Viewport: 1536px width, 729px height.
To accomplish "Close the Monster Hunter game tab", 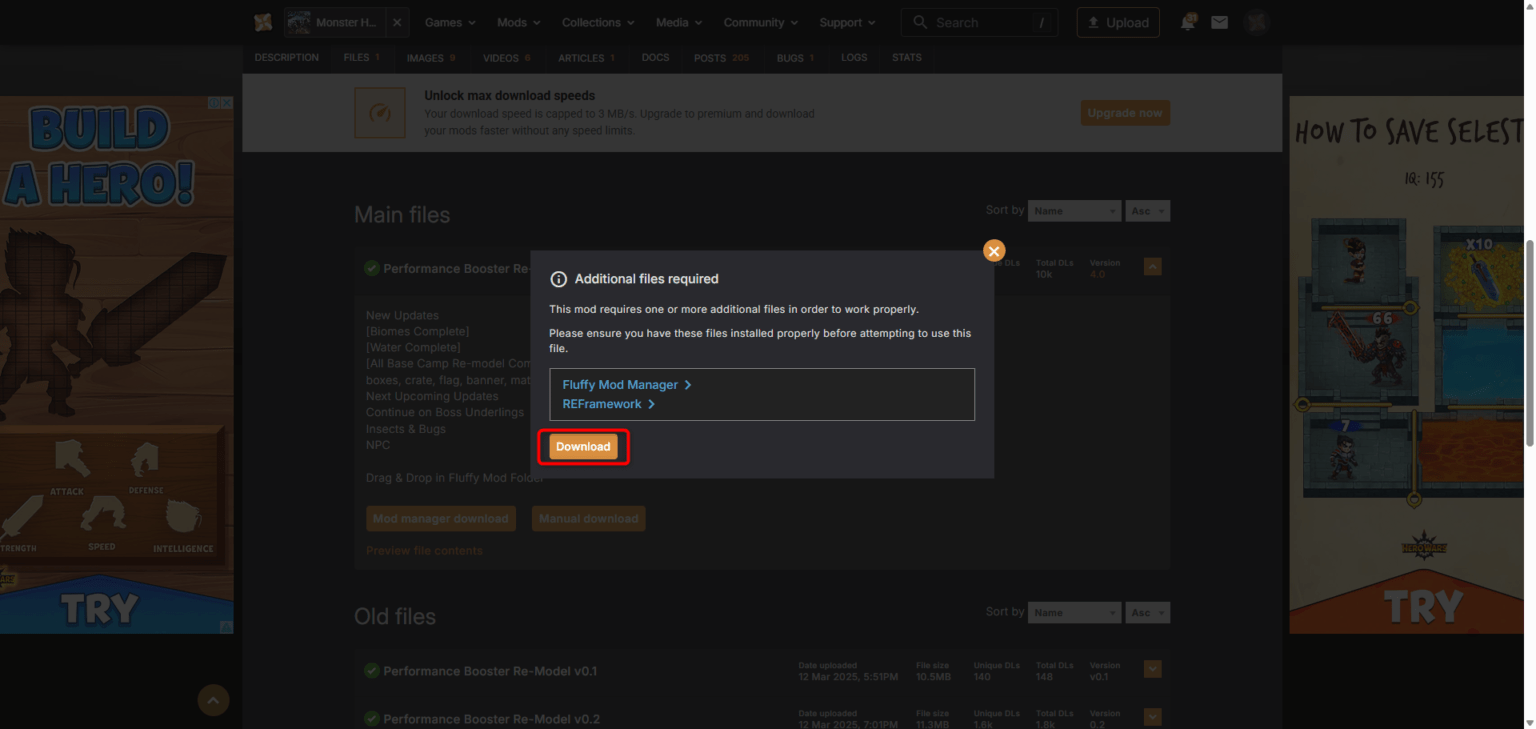I will (x=397, y=22).
